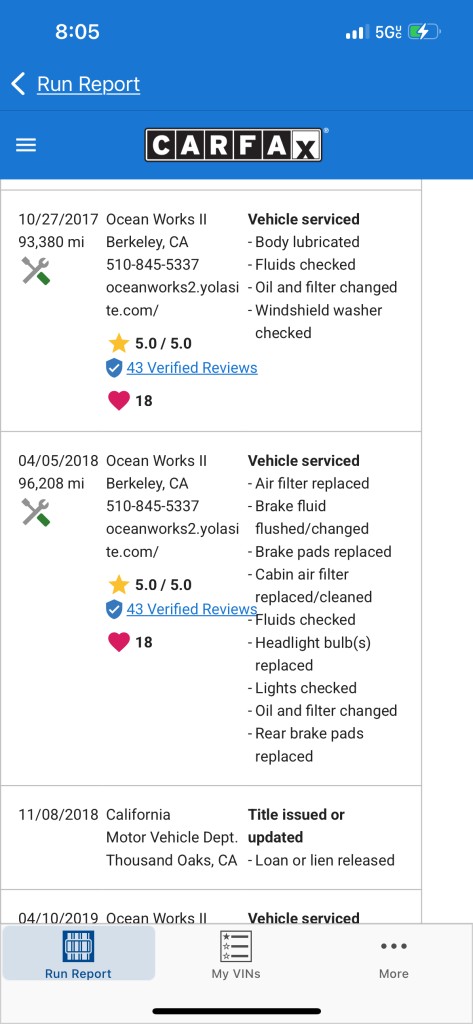
Task: Tap gold star rating in 04/05/2018 entry
Action: click(118, 584)
